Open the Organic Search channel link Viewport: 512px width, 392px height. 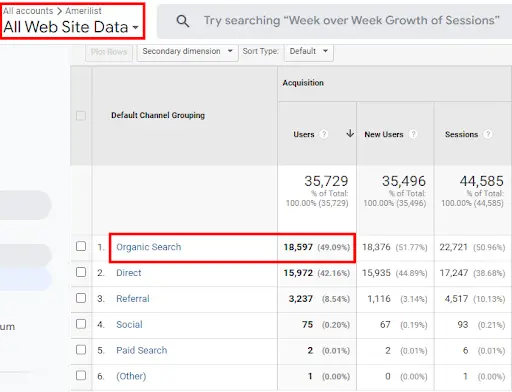pyautogui.click(x=149, y=247)
